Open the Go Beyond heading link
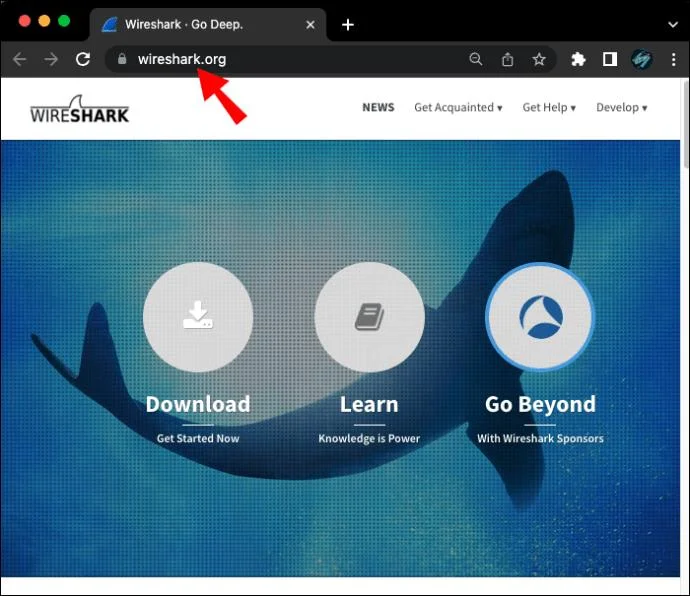Image resolution: width=690 pixels, height=596 pixels. point(540,405)
